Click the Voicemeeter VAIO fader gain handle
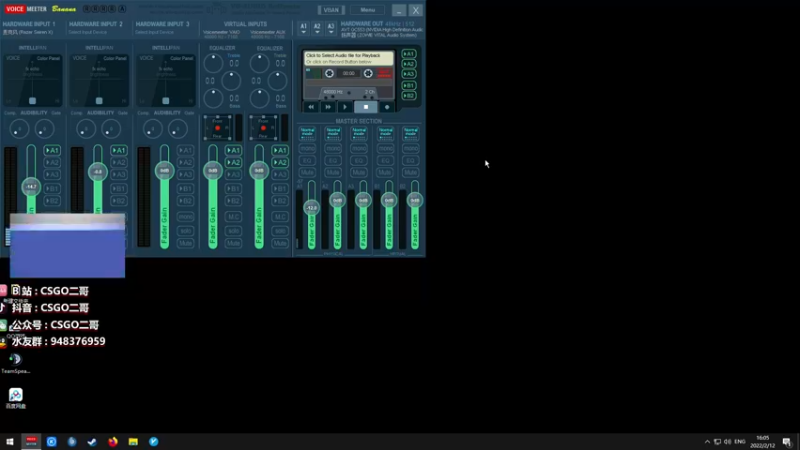This screenshot has width=800, height=450. 213,170
